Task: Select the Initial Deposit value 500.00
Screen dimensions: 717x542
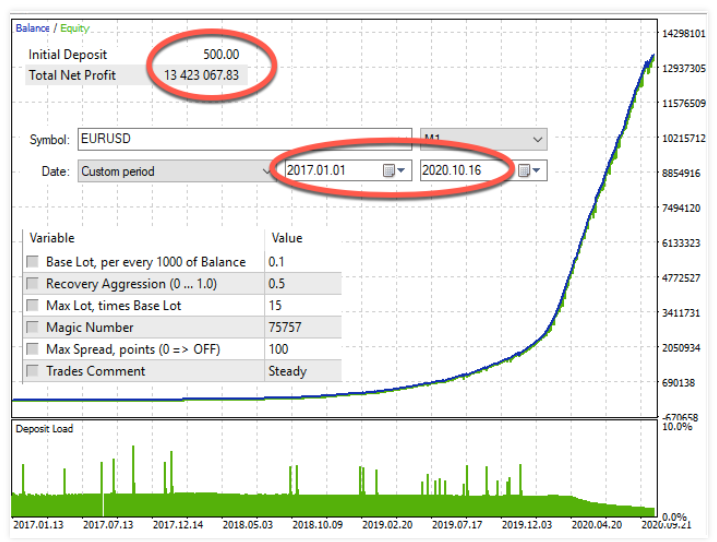Action: [221, 54]
